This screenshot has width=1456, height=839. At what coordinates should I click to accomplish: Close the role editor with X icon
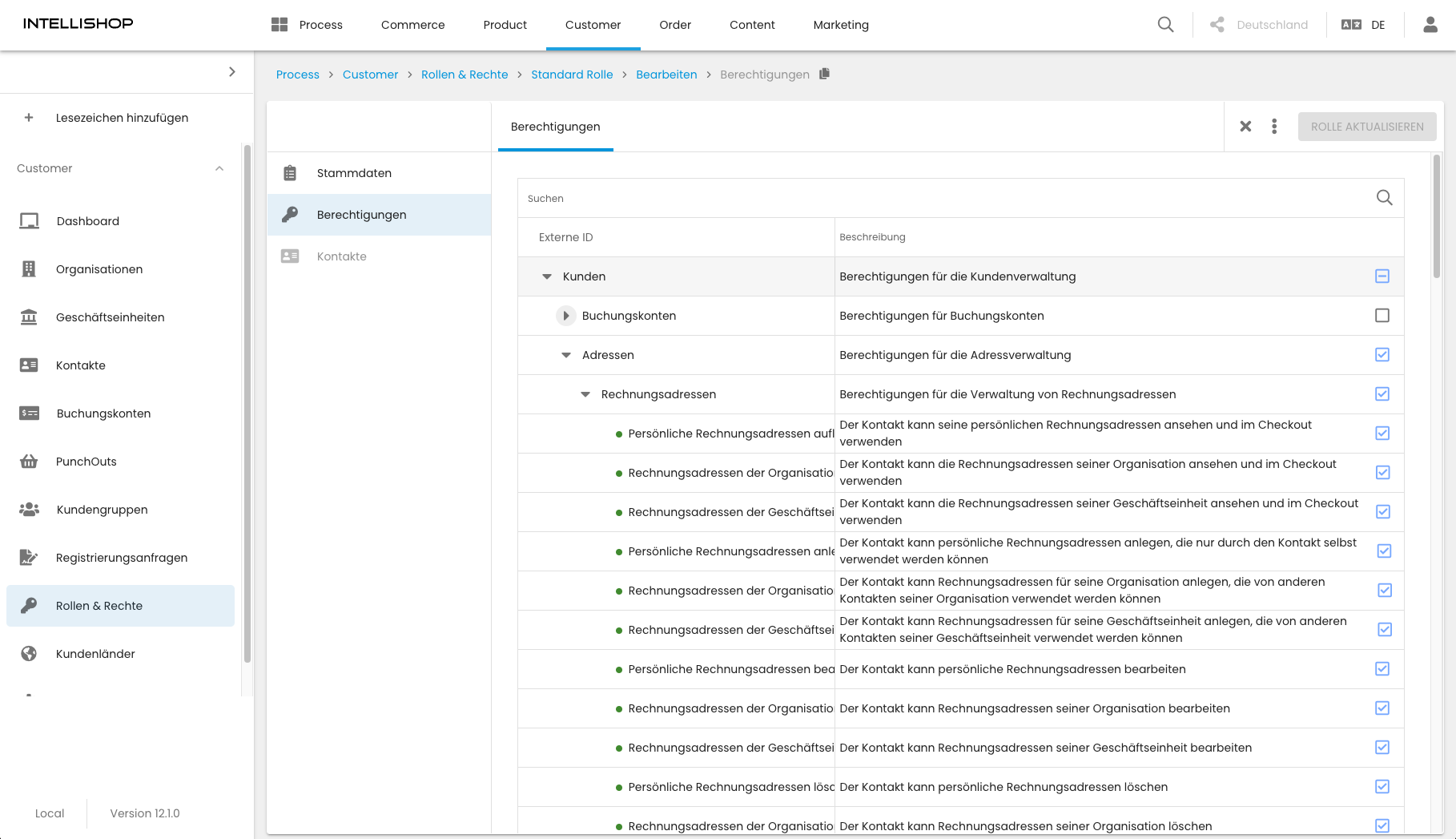[x=1245, y=127]
